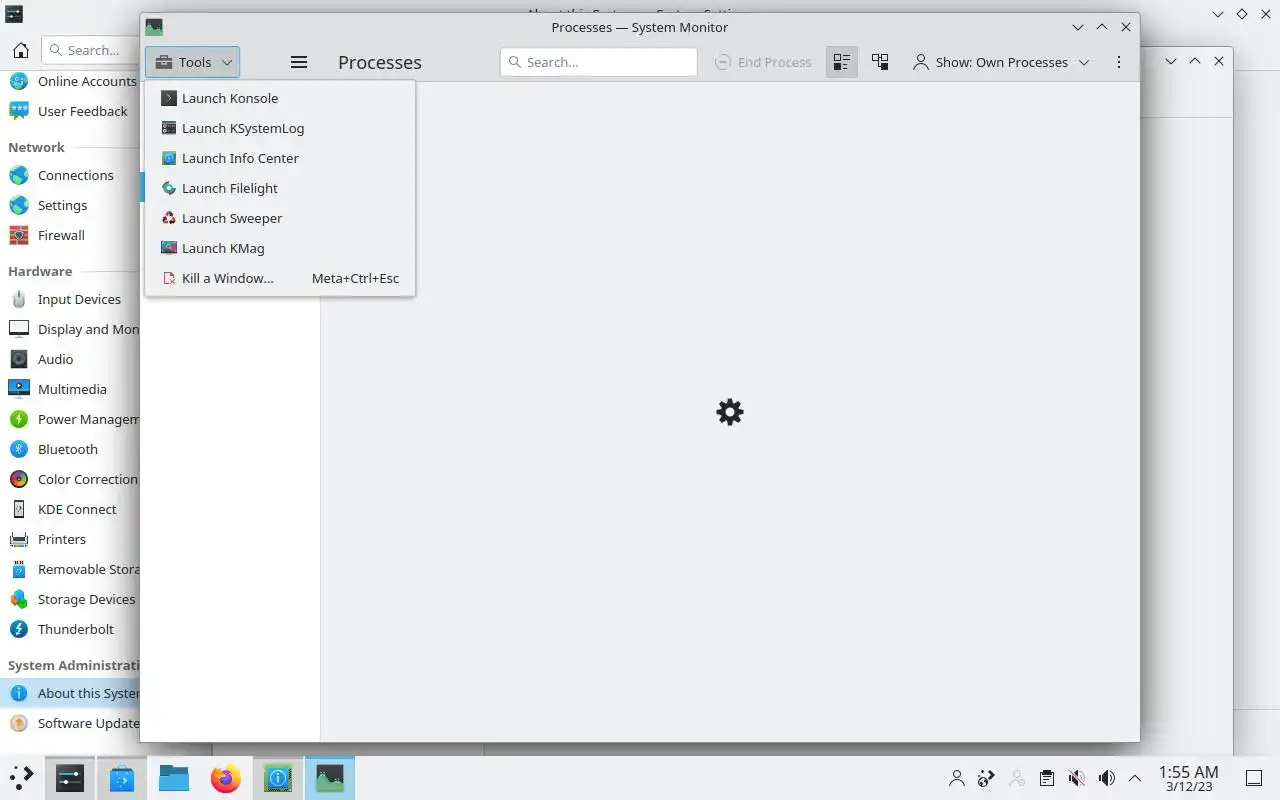Choose Launch Info Center
1280x800 pixels.
tap(280, 158)
